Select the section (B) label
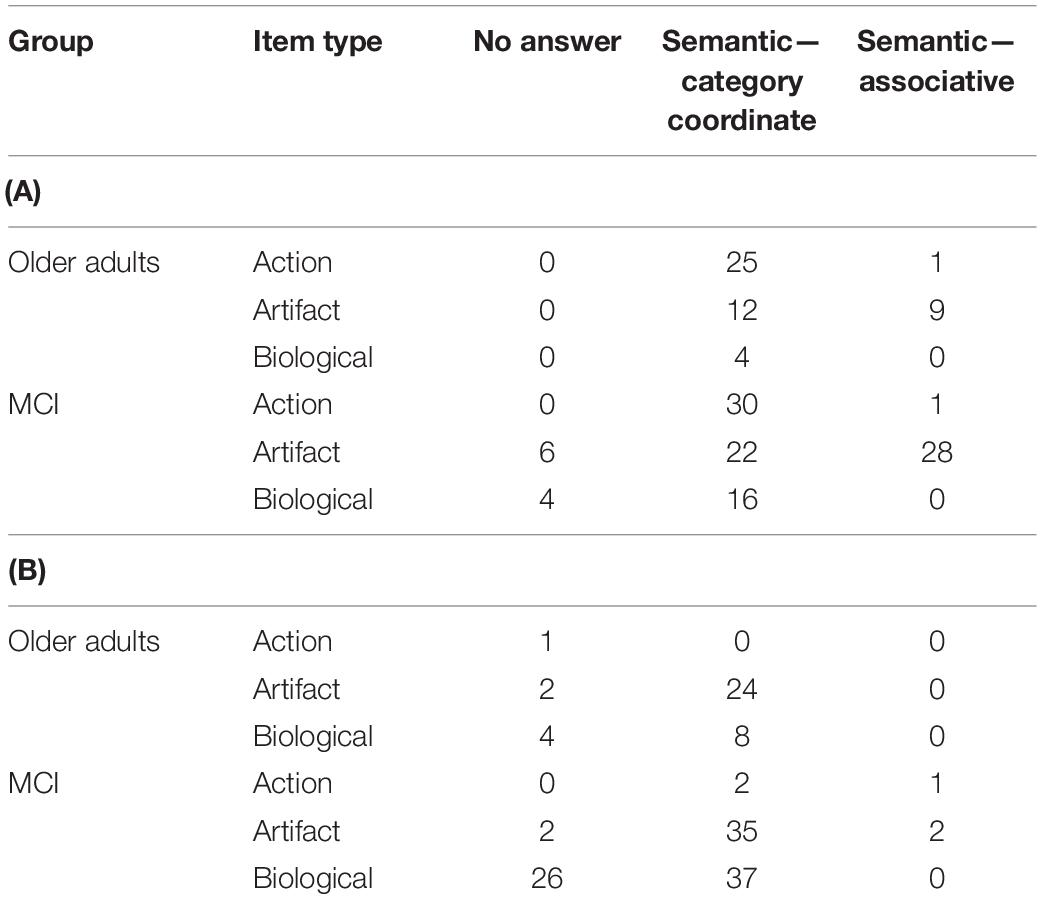Viewport: 1042px width, 899px height. click(x=27, y=571)
